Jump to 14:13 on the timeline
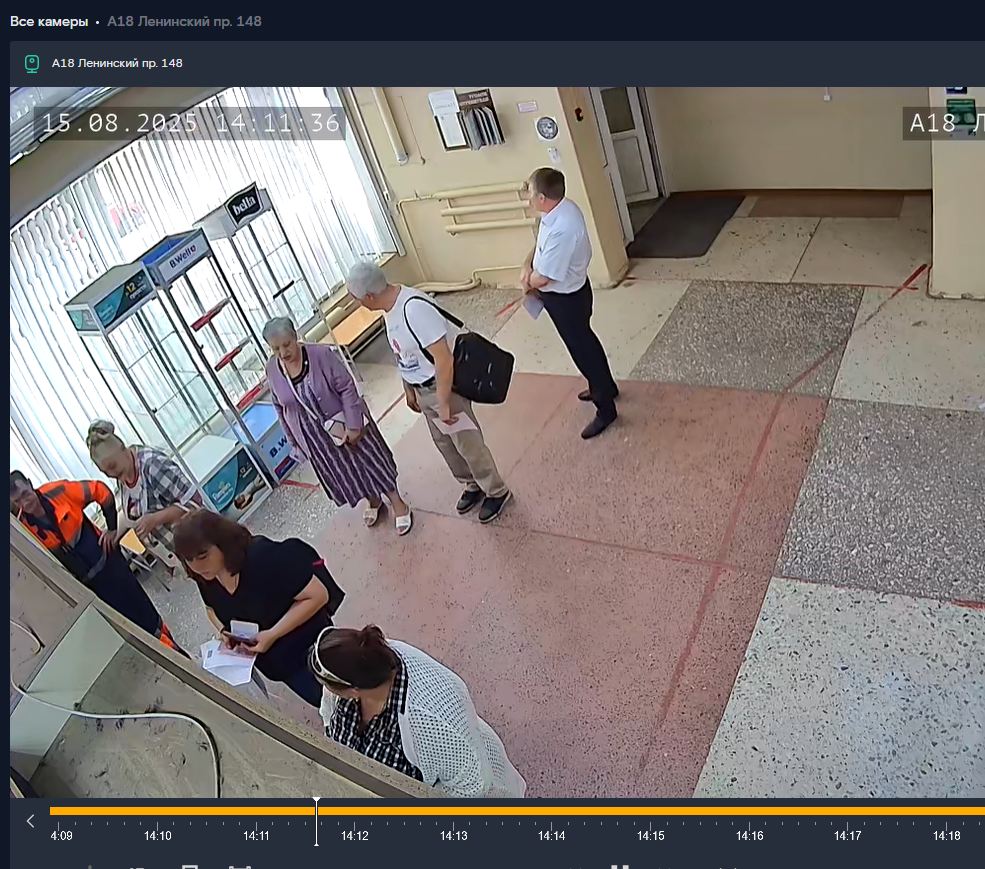The height and width of the screenshot is (869, 985). 454,836
